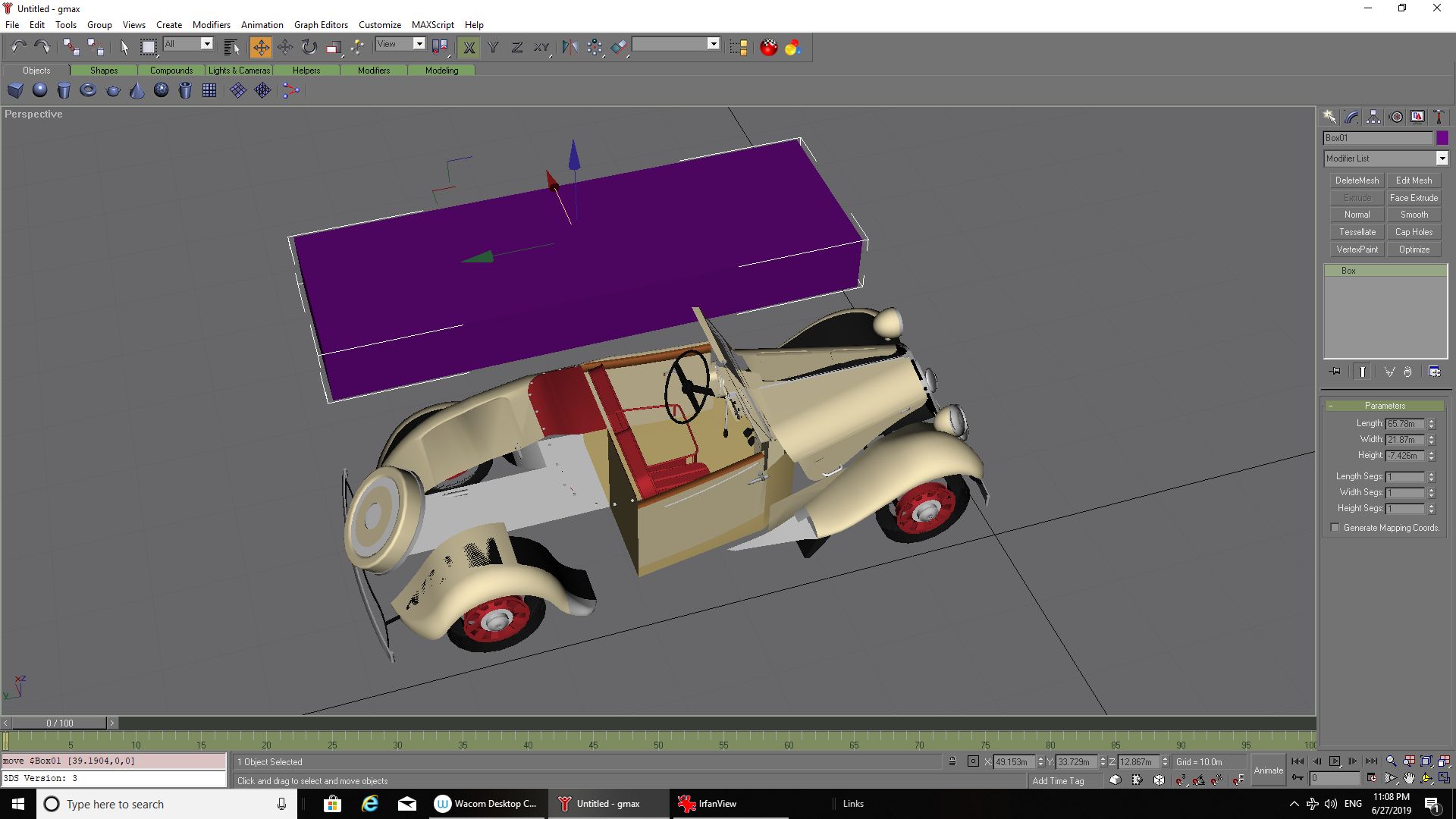Select the Teapot primitive icon
Screen dimensions: 1456x819
tap(113, 91)
